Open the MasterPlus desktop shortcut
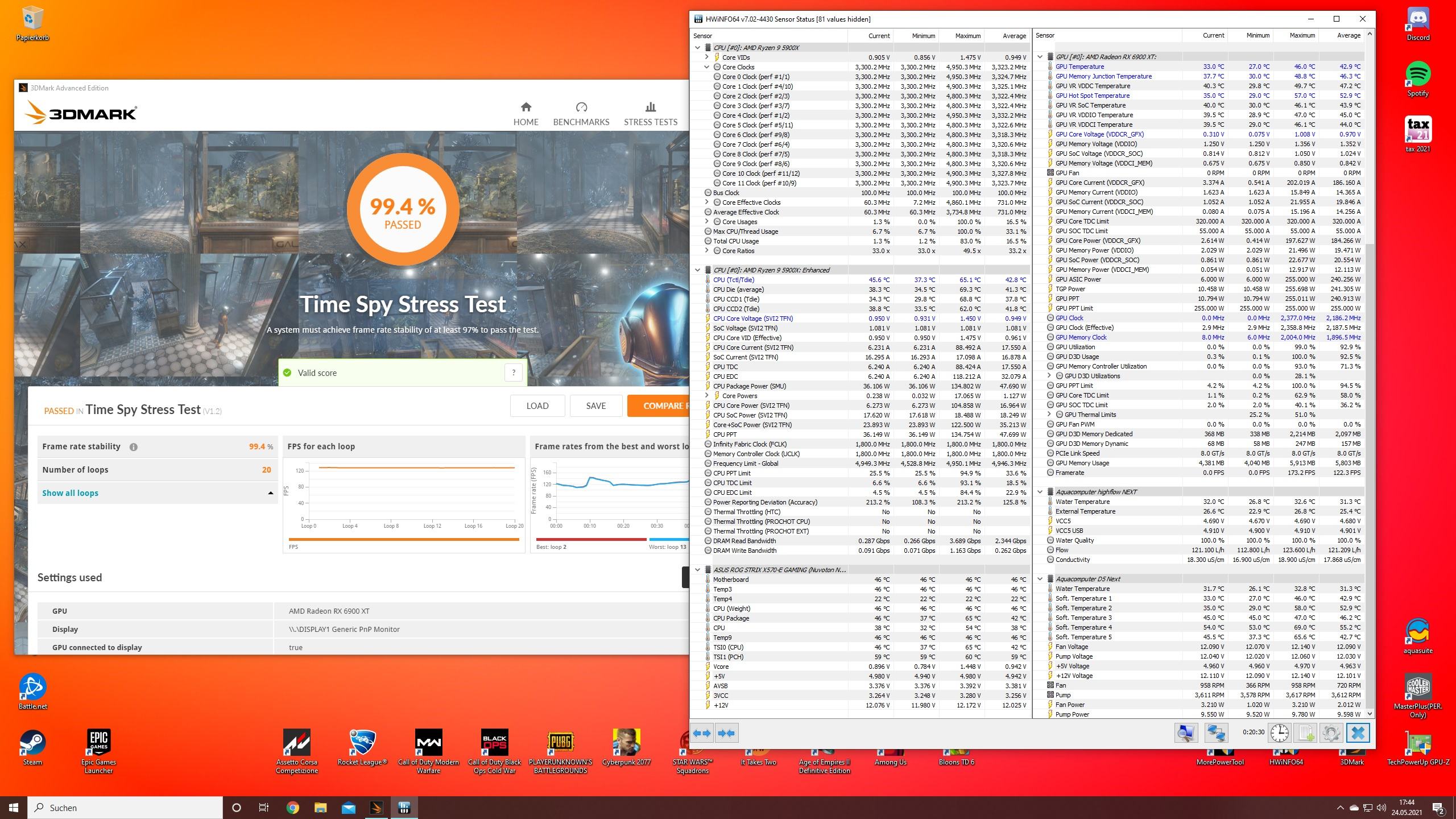Viewport: 1456px width, 819px height. tap(1418, 695)
